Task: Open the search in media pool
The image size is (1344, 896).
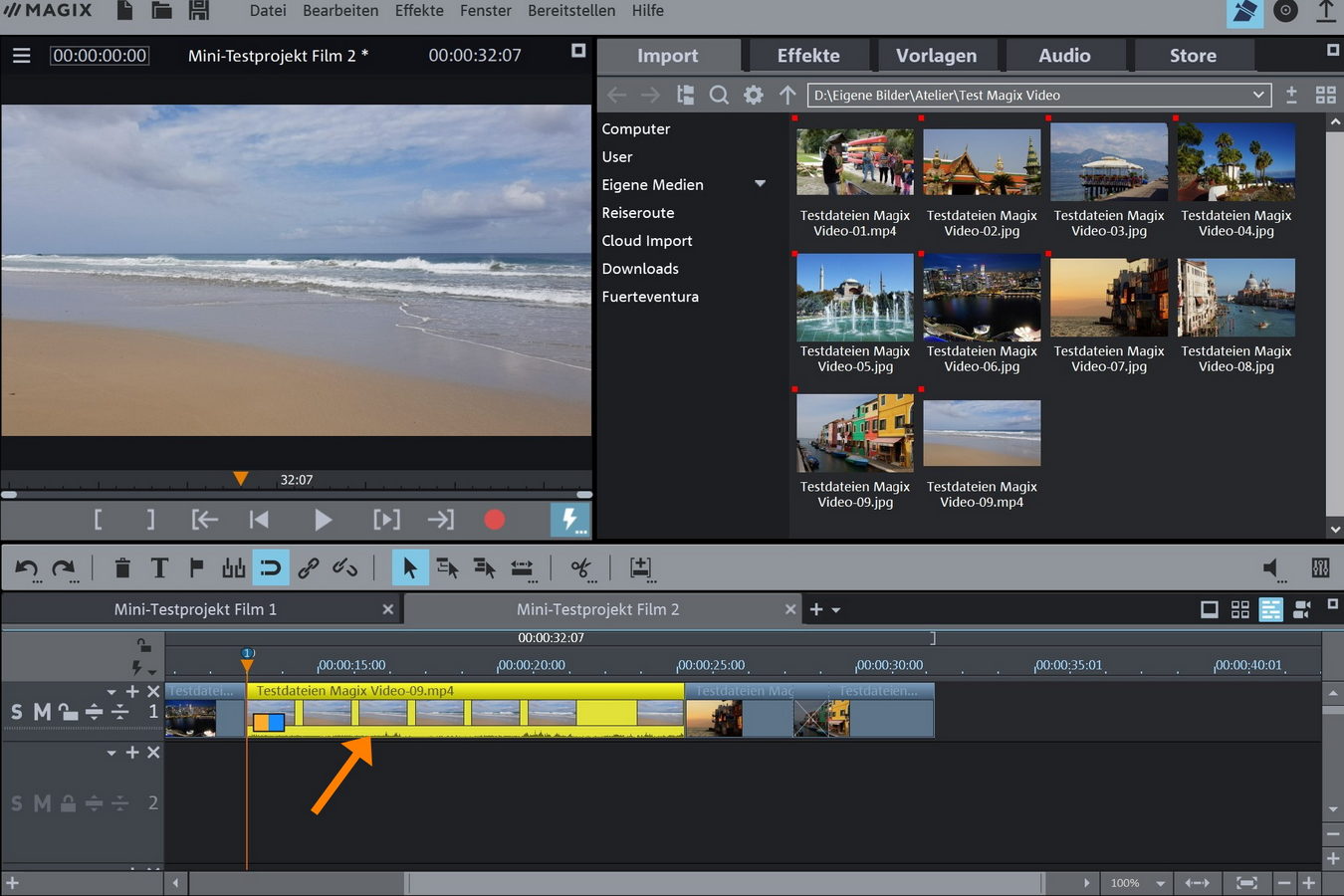Action: tap(719, 96)
